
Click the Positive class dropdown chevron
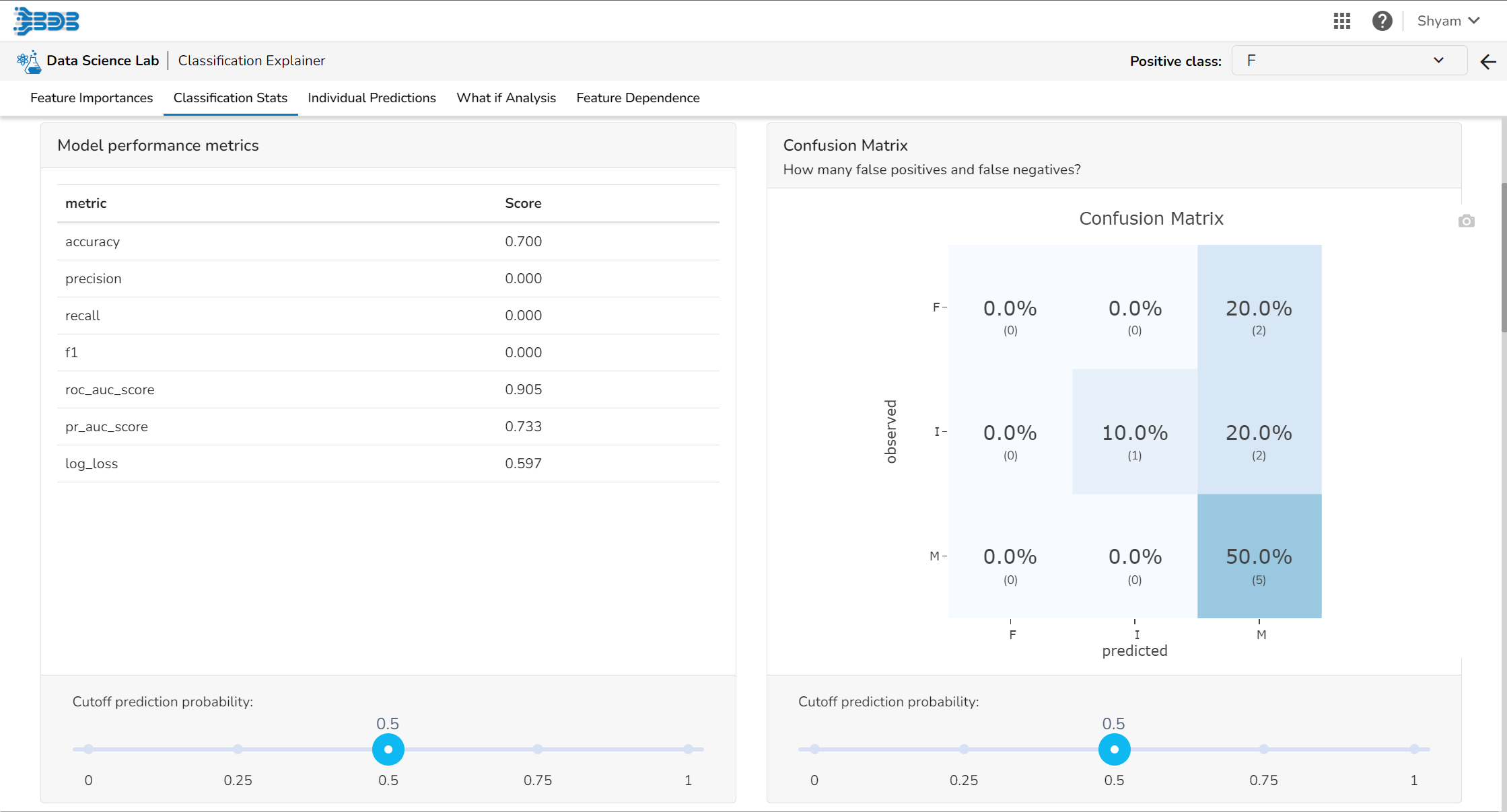click(1438, 61)
